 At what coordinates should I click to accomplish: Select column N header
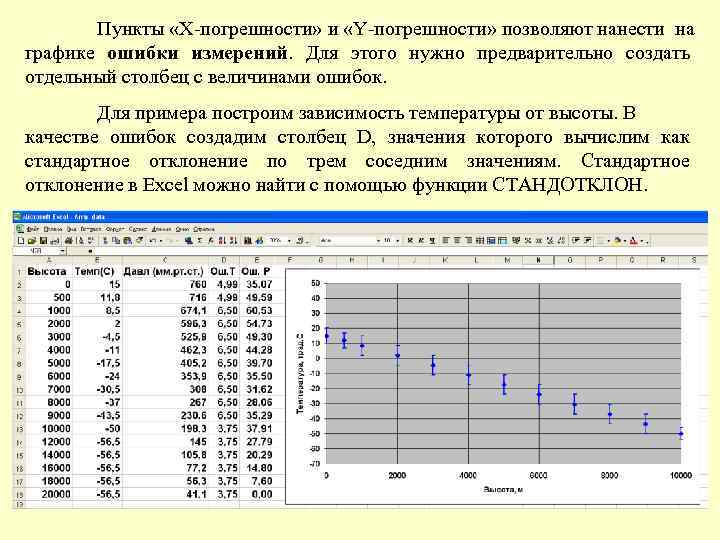[x=538, y=260]
